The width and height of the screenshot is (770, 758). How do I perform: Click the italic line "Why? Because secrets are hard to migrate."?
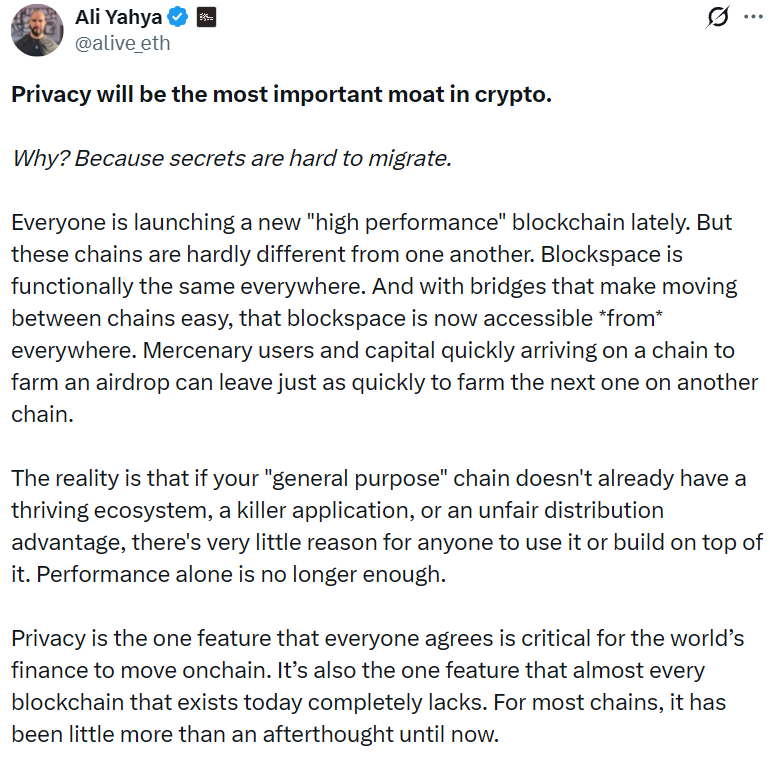pos(231,159)
